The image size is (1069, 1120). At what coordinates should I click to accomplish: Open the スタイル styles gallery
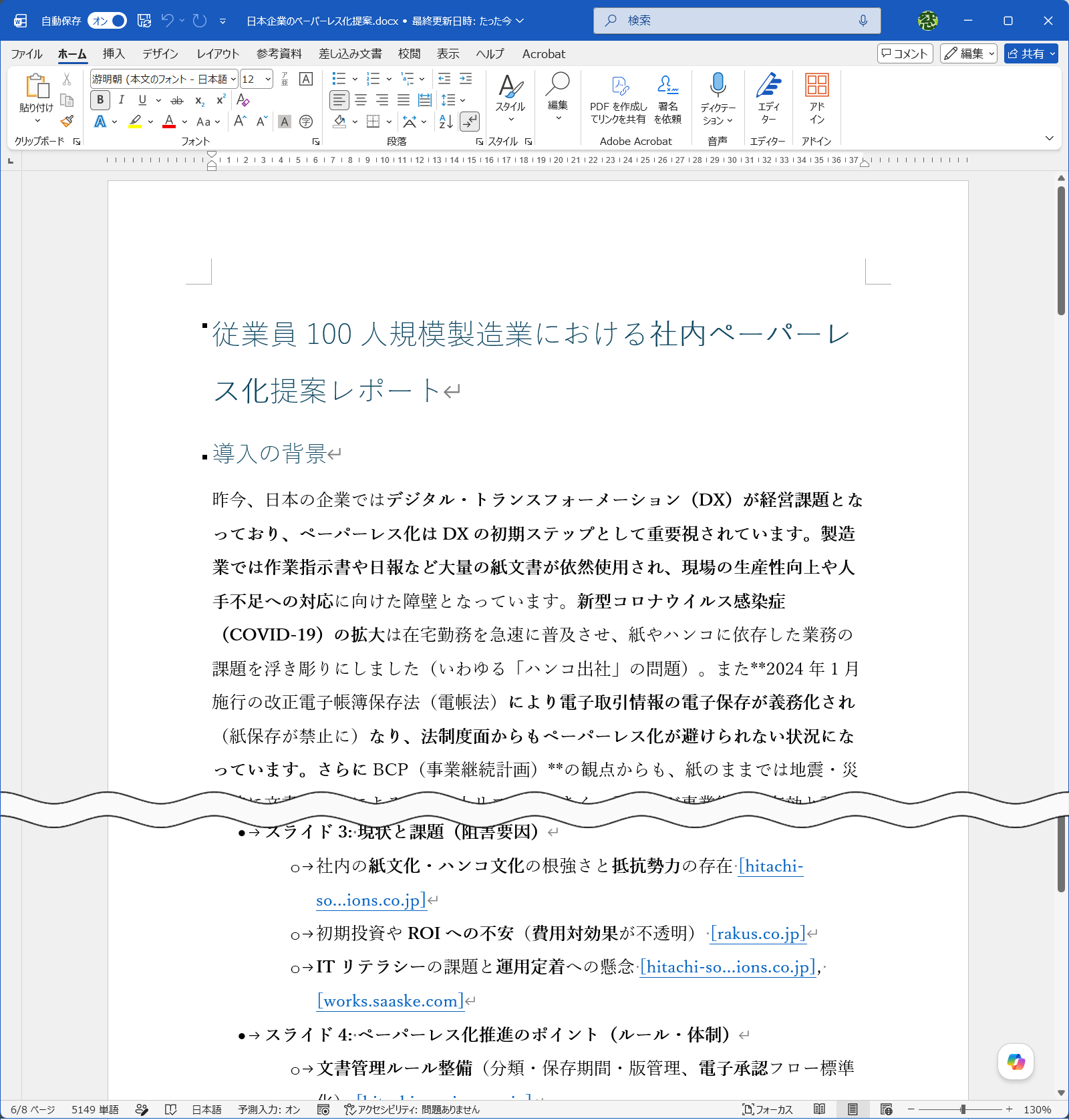tap(510, 97)
